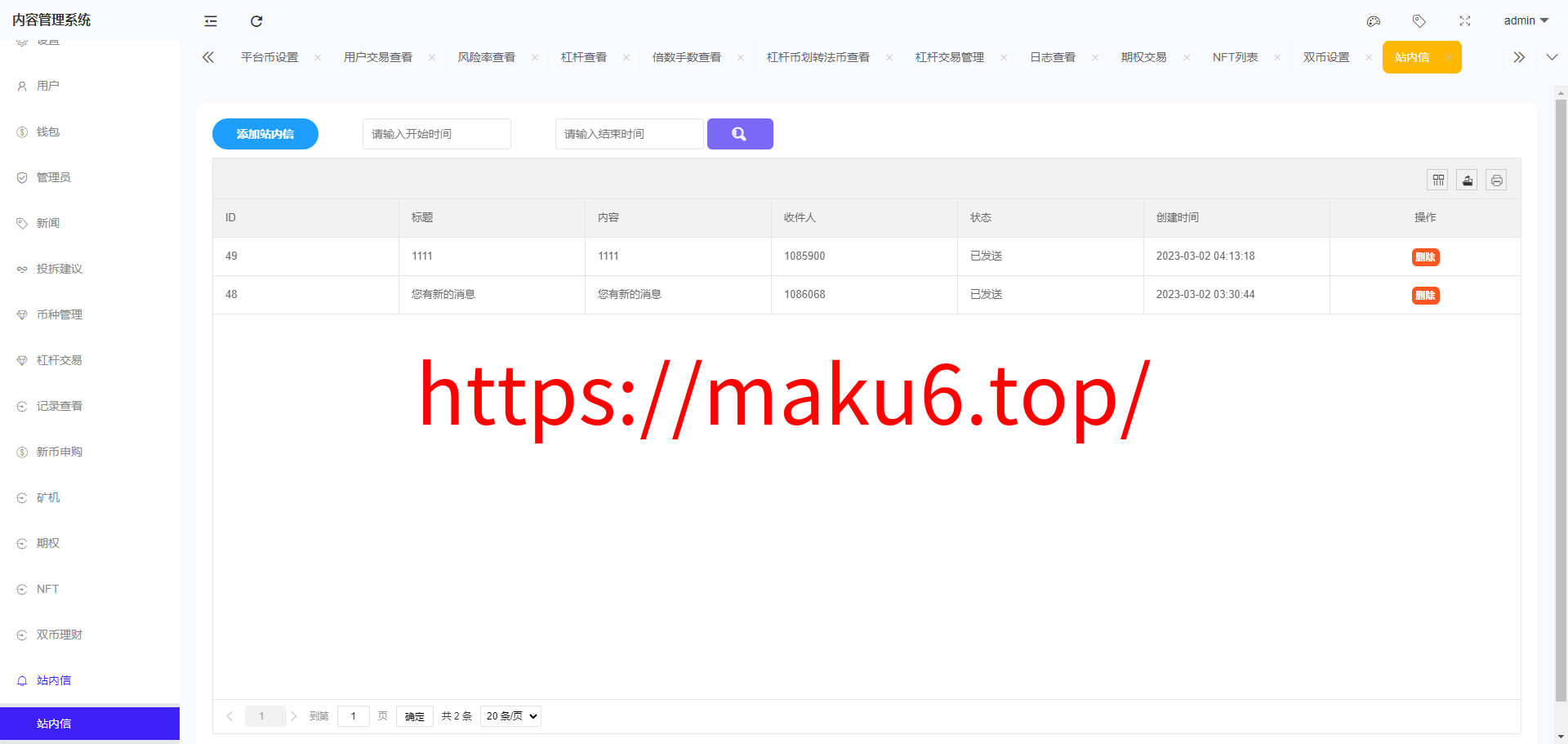Open the column filter icon

[1438, 180]
